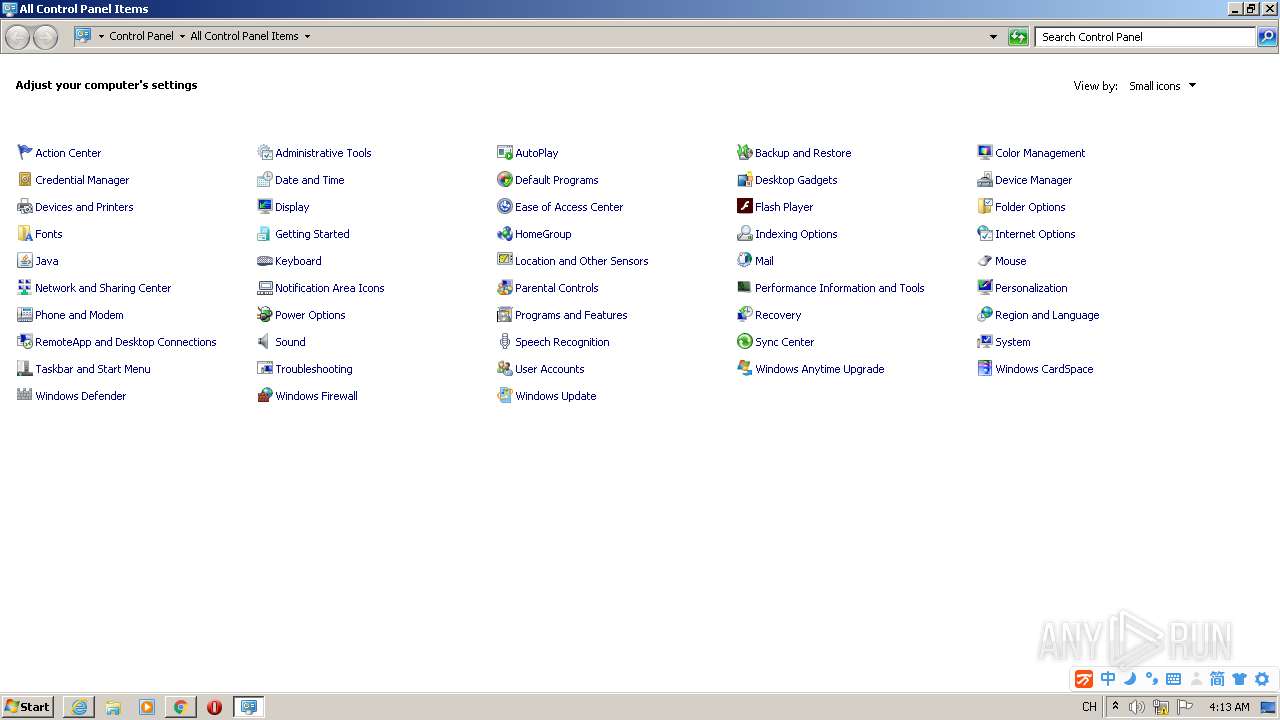Launch Internet Explorer from the taskbar

pyautogui.click(x=79, y=707)
